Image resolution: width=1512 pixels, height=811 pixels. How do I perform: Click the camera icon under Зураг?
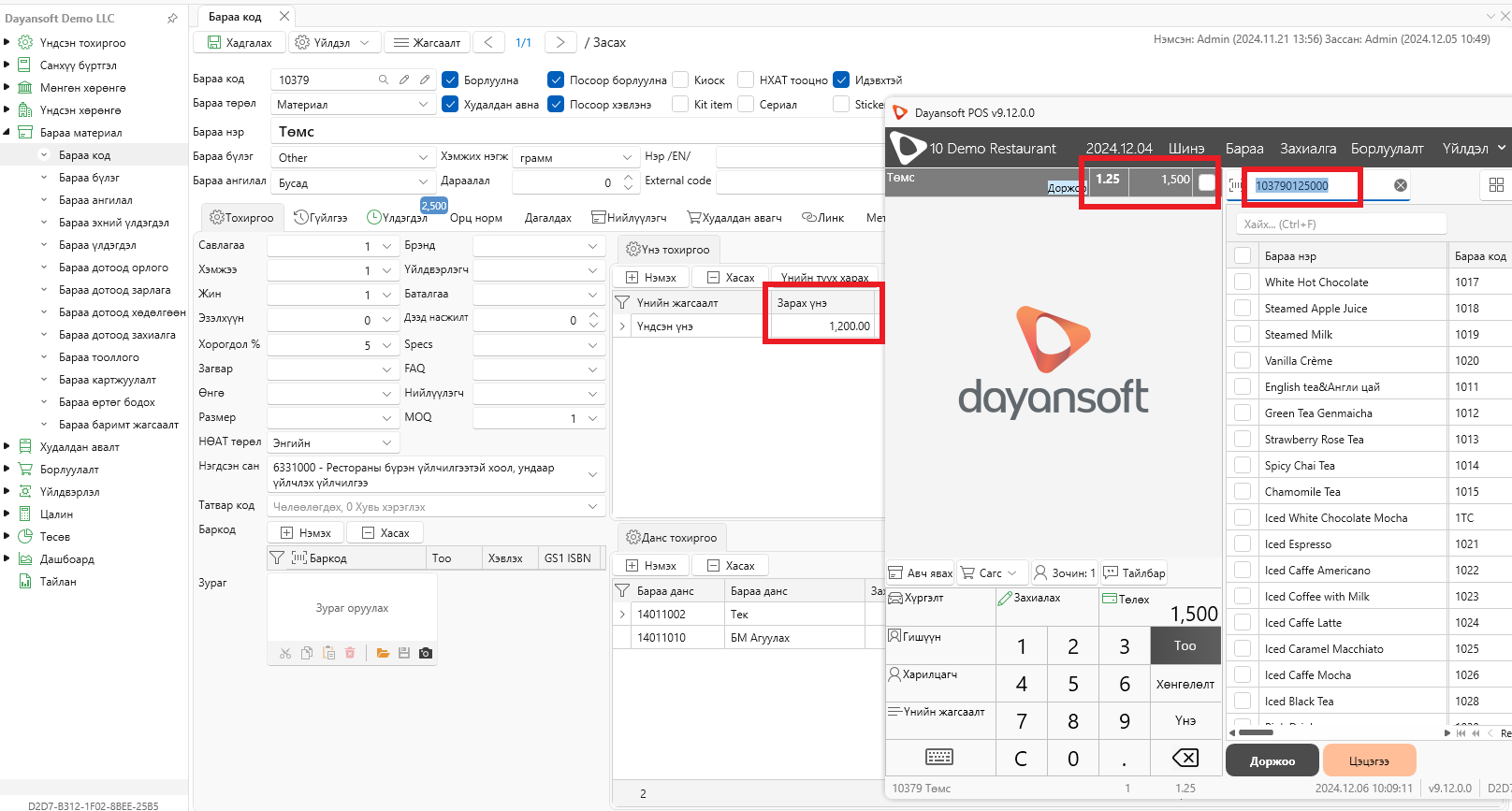click(426, 653)
